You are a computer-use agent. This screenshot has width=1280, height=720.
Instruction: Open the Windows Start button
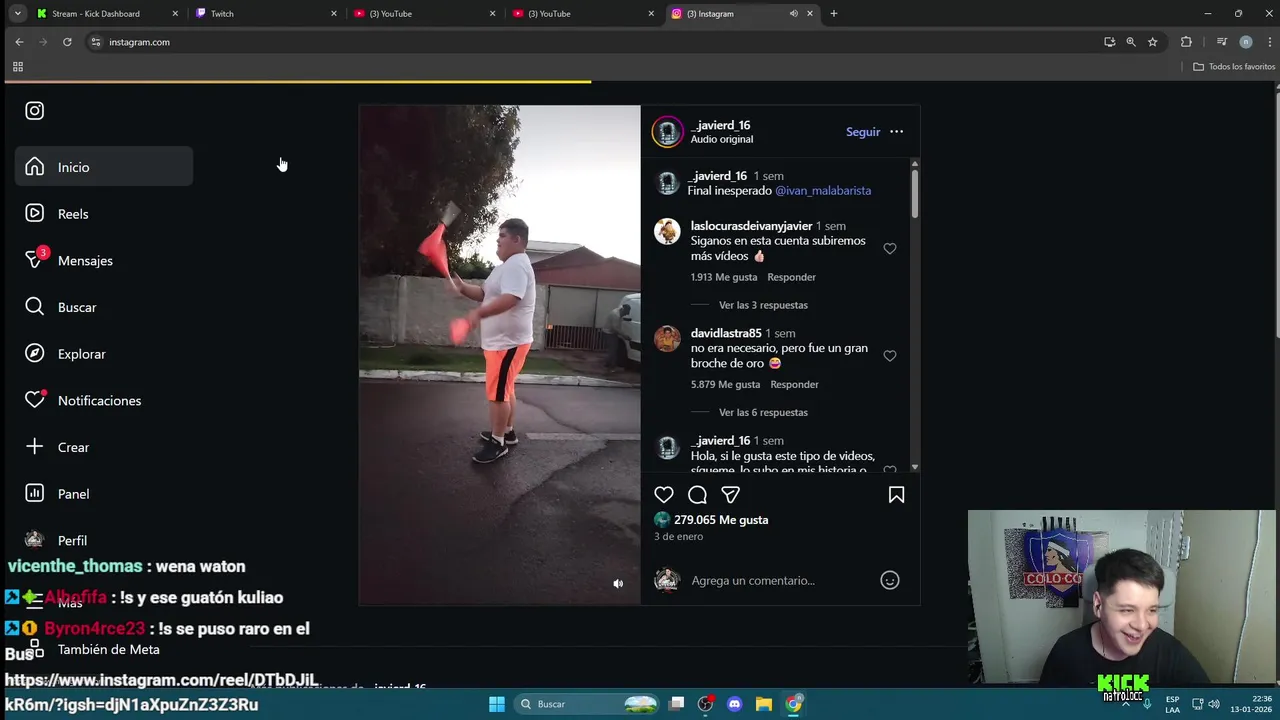click(497, 704)
